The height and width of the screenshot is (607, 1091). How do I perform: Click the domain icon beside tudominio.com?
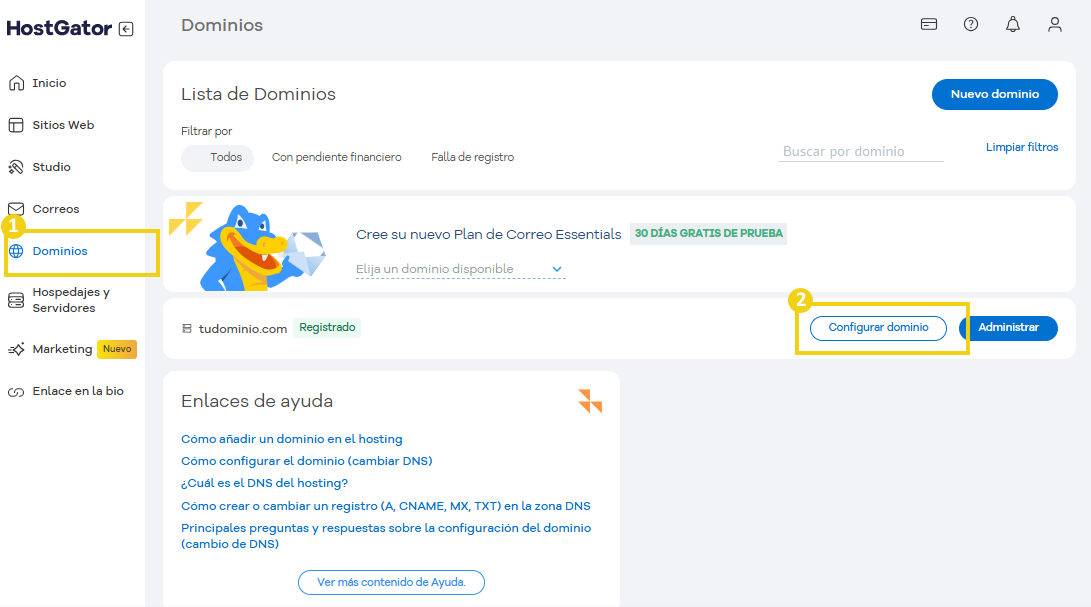186,329
